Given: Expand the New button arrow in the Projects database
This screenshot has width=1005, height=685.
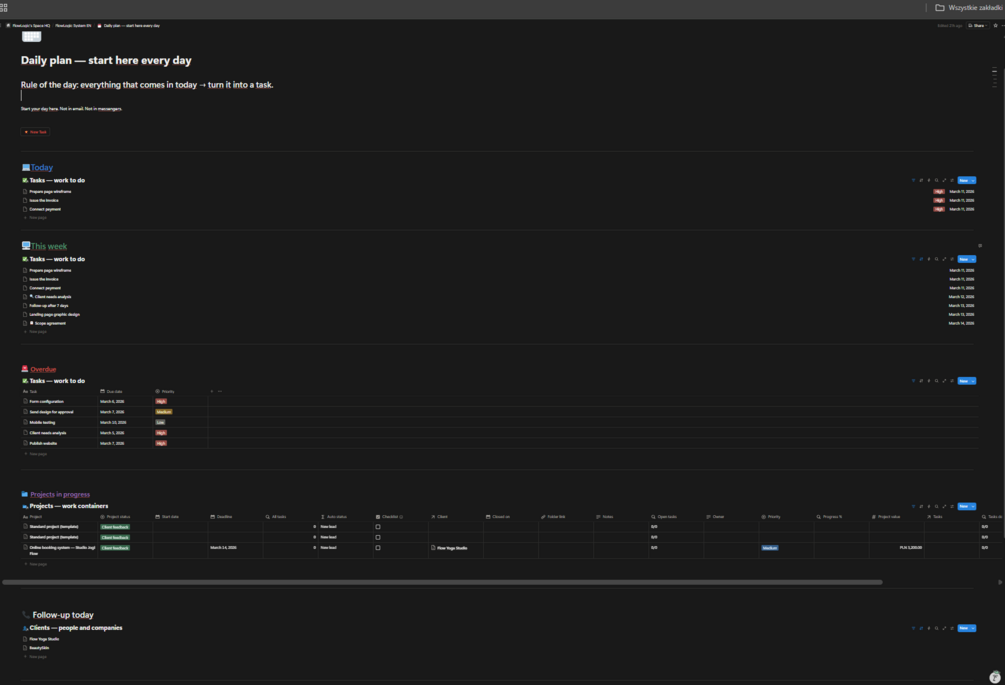Looking at the screenshot, I should 973,507.
